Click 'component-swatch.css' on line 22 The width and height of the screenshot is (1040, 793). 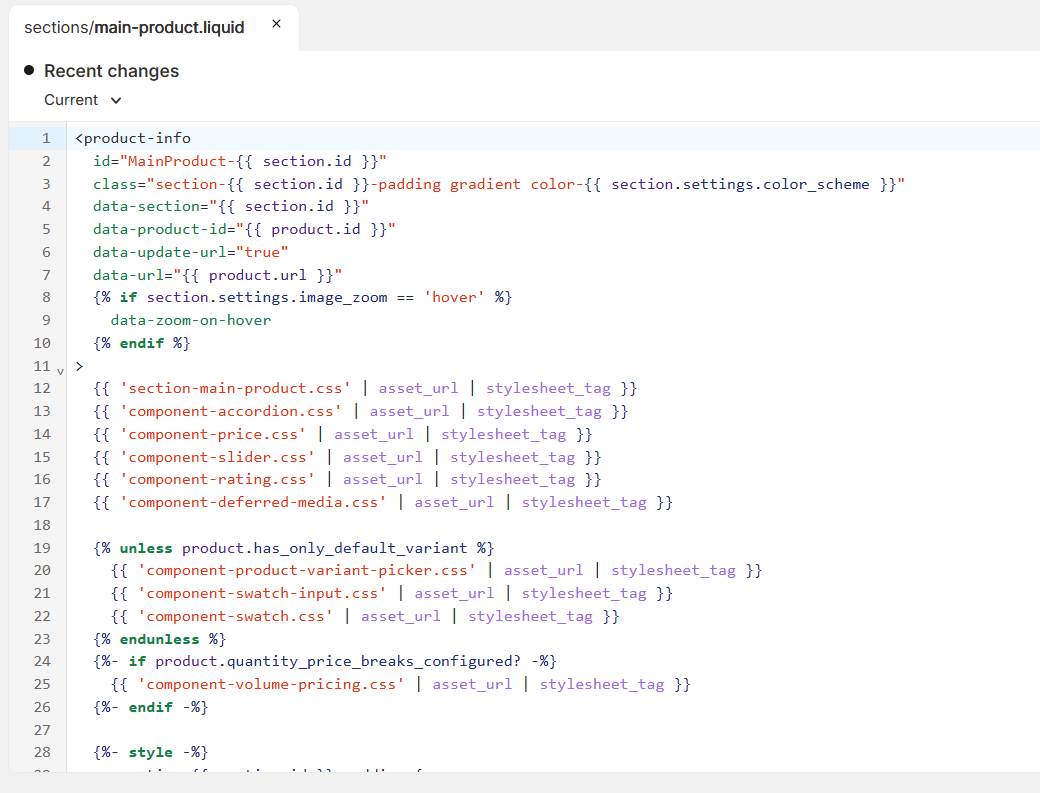235,617
